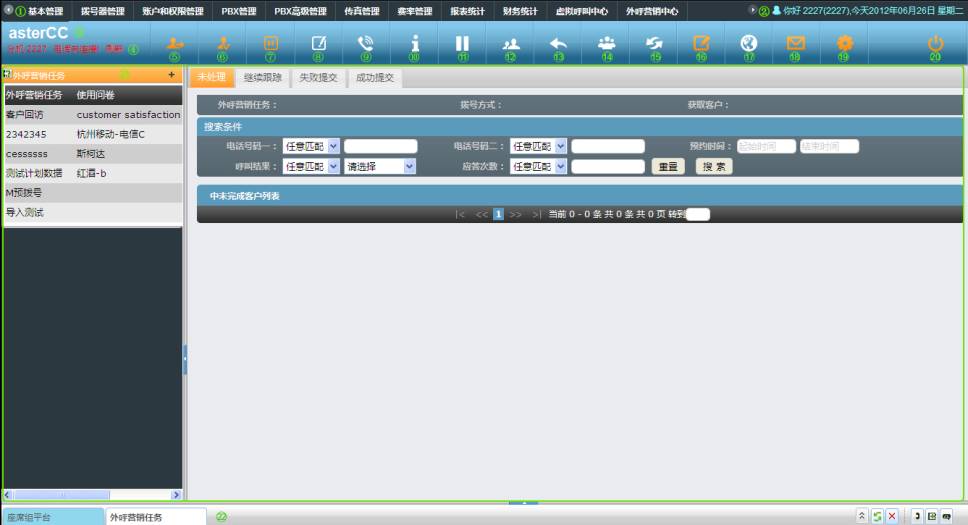Click the pause icon in toolbar
The width and height of the screenshot is (968, 525).
462,44
